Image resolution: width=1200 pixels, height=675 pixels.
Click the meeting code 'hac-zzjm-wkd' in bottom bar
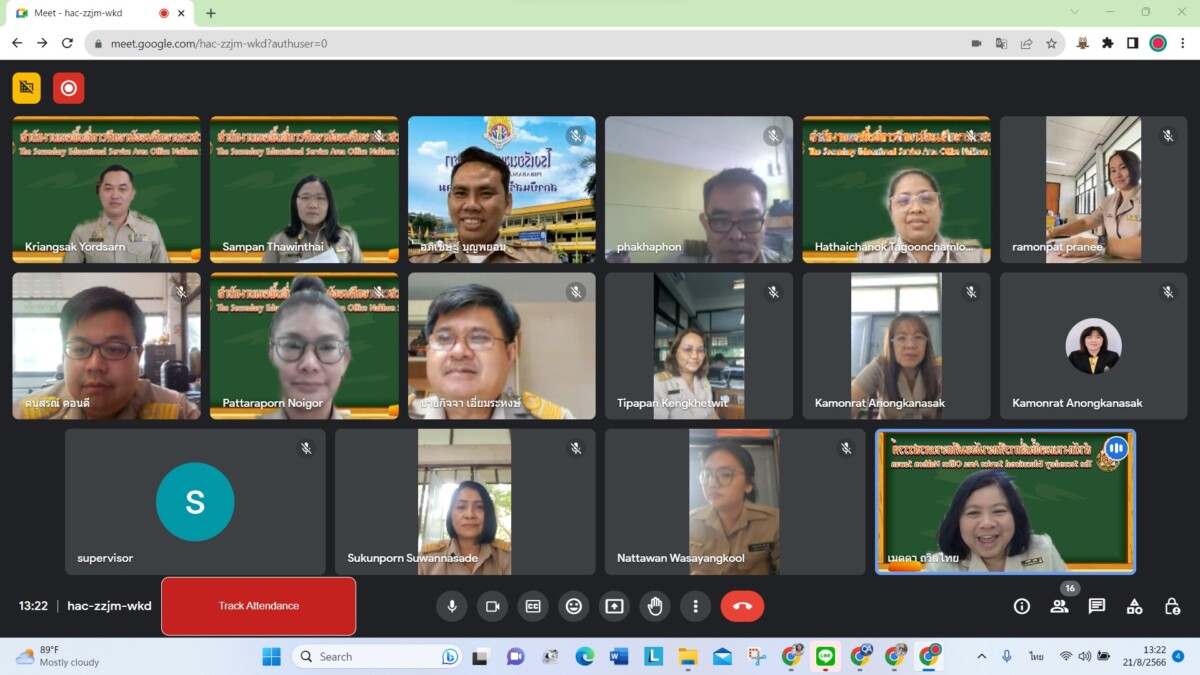109,606
